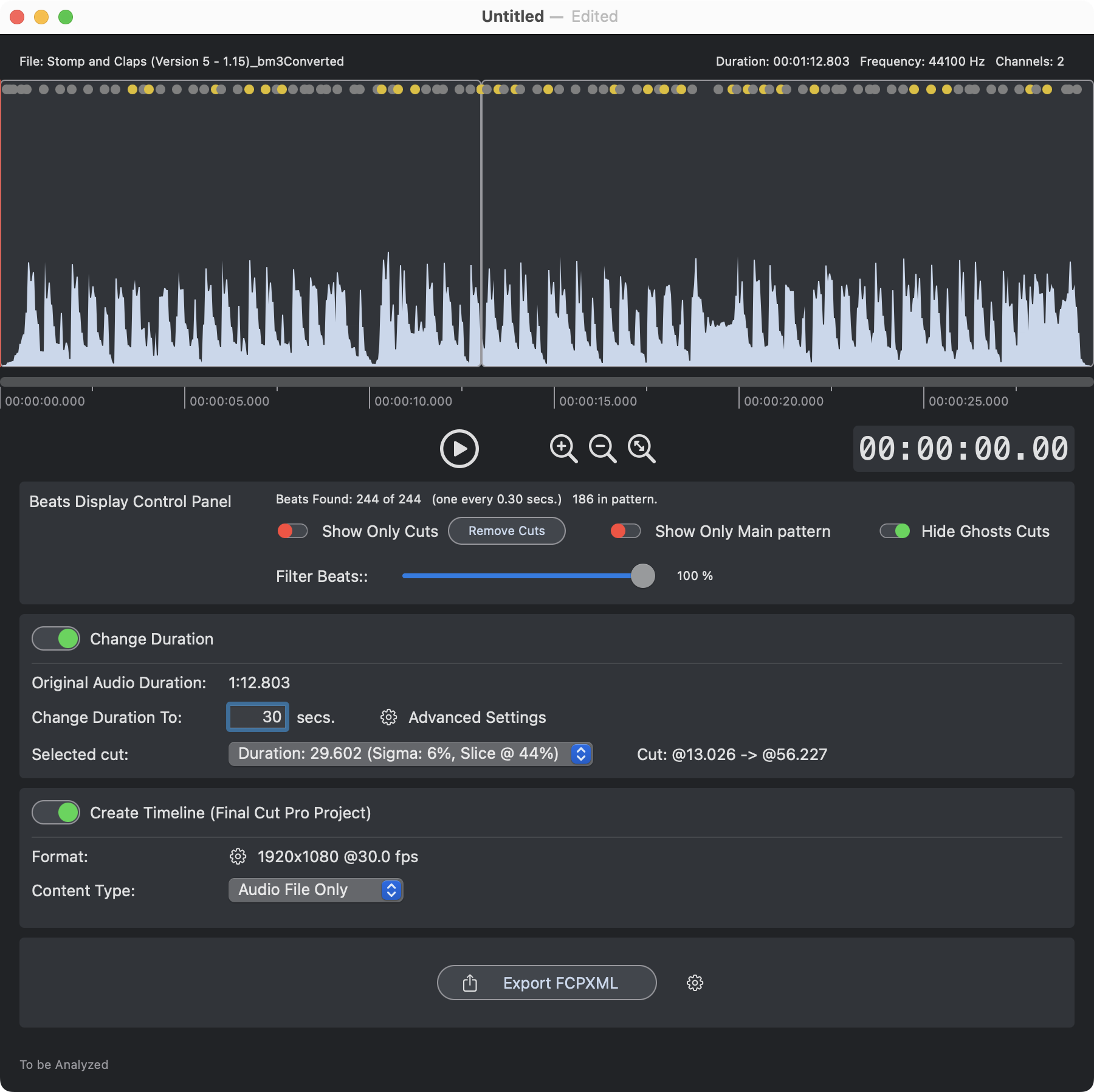
Task: Click the To be Analyzed status text
Action: point(64,1065)
